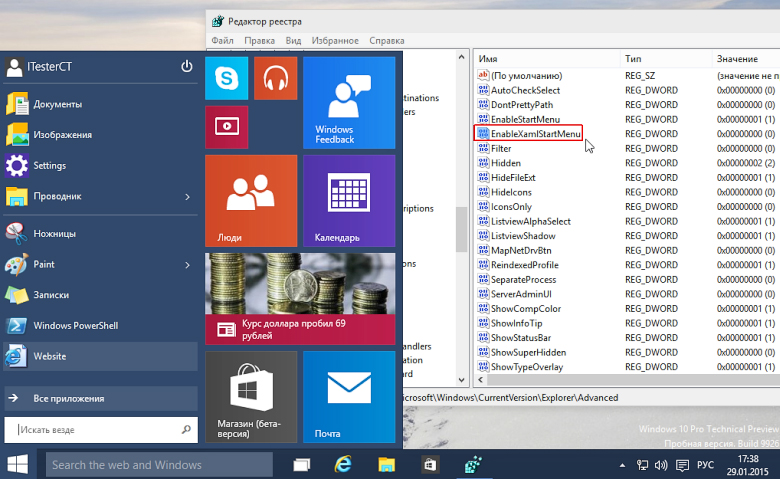
Task: Click the tree pane scroll up arrow
Action: [x=462, y=57]
